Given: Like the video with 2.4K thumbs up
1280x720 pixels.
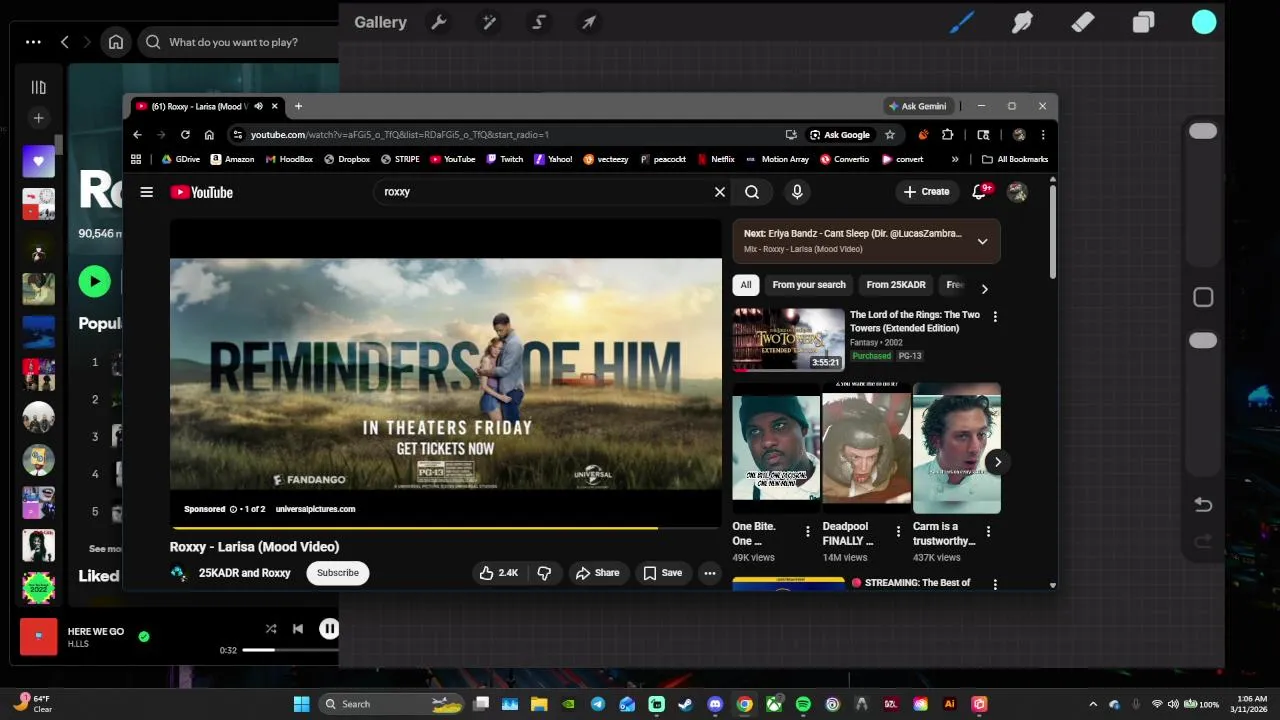Looking at the screenshot, I should pos(498,573).
